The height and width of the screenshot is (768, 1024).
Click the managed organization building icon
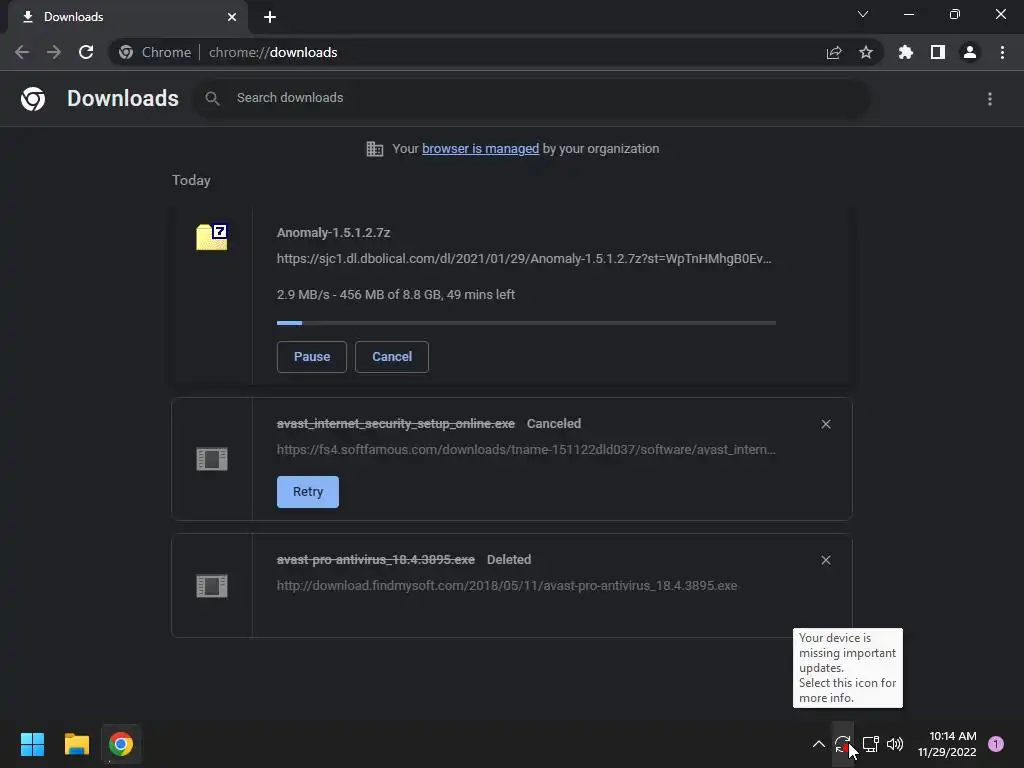(x=375, y=149)
